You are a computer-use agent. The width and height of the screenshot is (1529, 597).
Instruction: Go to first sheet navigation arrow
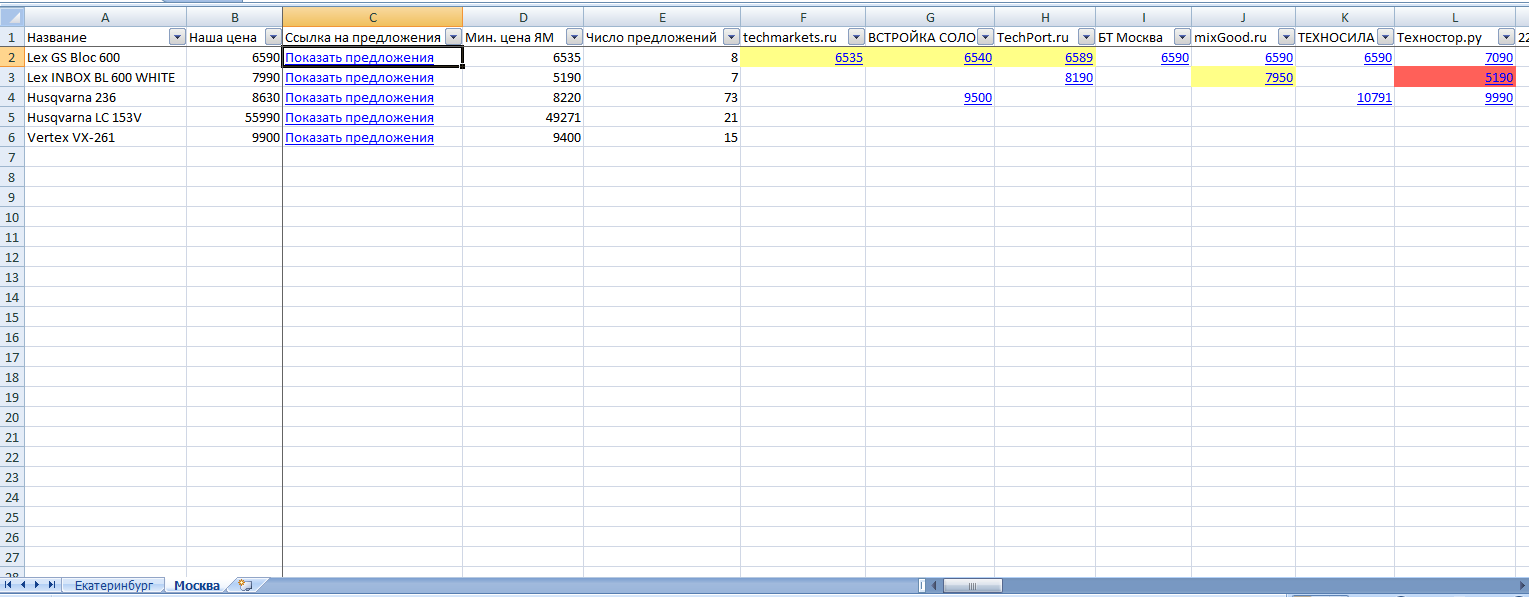pos(9,585)
